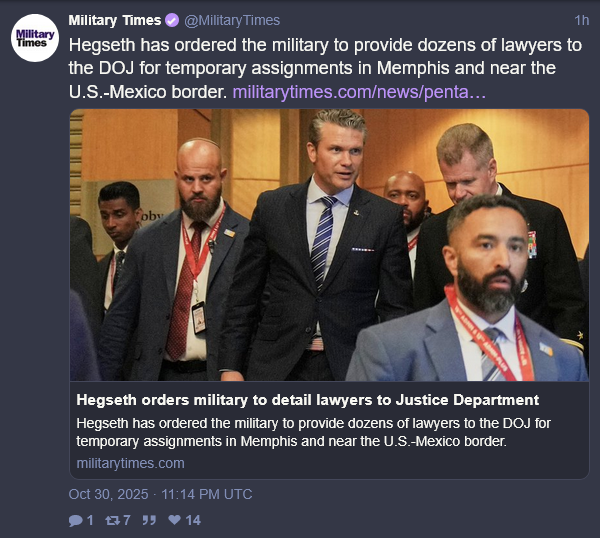Image resolution: width=600 pixels, height=538 pixels.
Task: Click the quote marks icon
Action: (149, 520)
